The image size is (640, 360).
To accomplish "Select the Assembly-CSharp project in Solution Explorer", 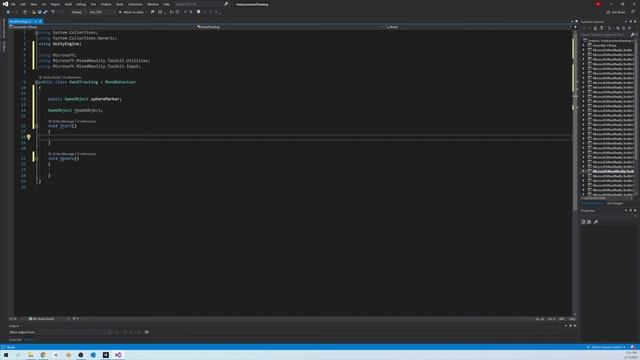I will click(x=604, y=45).
